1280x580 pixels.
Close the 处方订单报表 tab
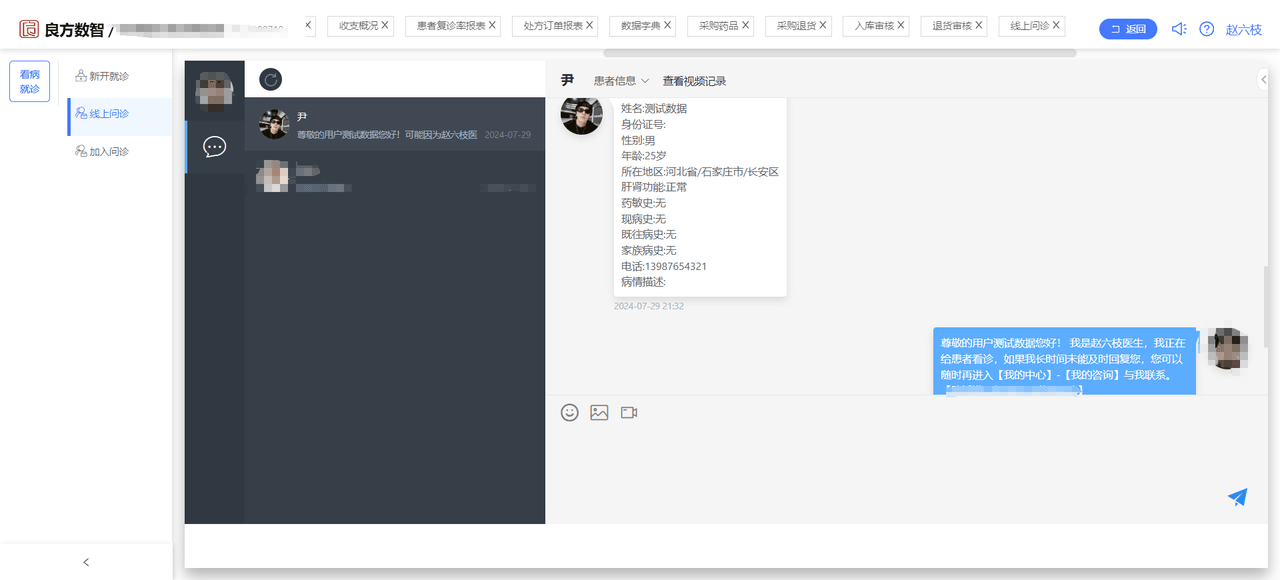coord(590,25)
